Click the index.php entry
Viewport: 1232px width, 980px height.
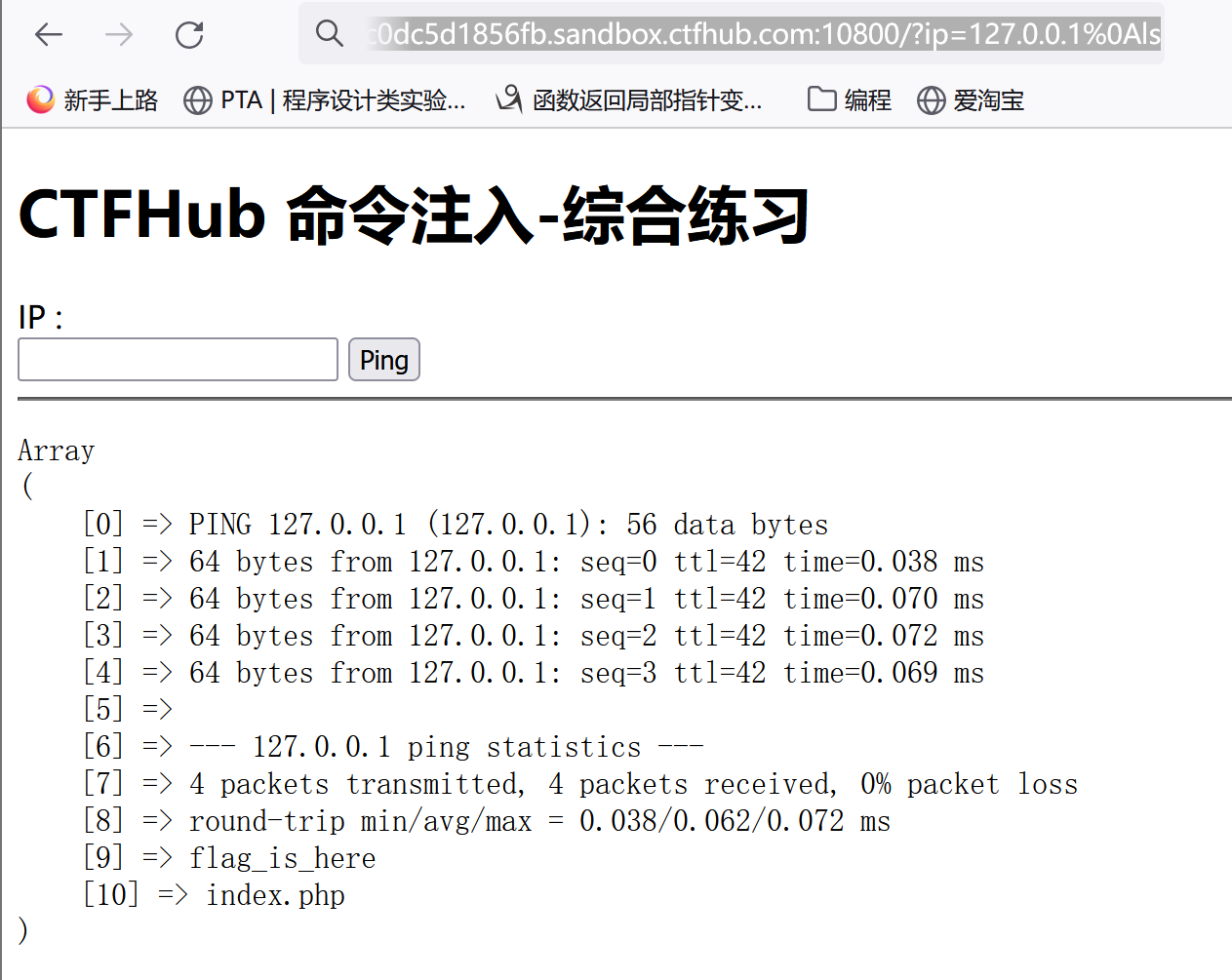(x=275, y=895)
